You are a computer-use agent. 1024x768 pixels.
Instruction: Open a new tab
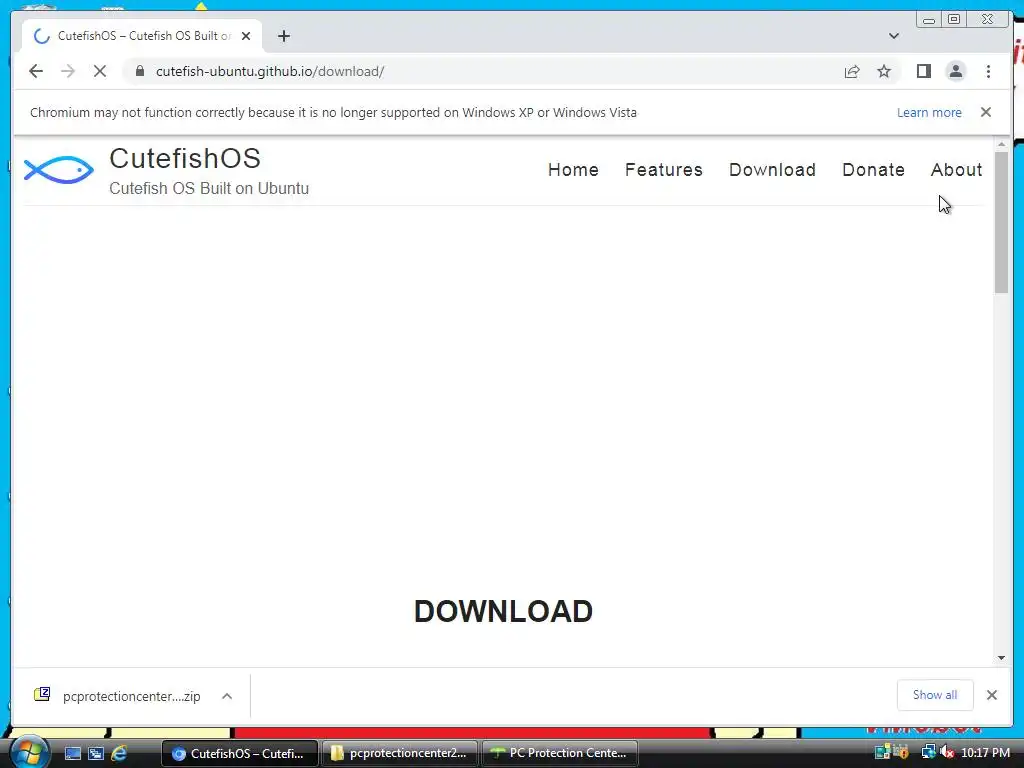283,36
